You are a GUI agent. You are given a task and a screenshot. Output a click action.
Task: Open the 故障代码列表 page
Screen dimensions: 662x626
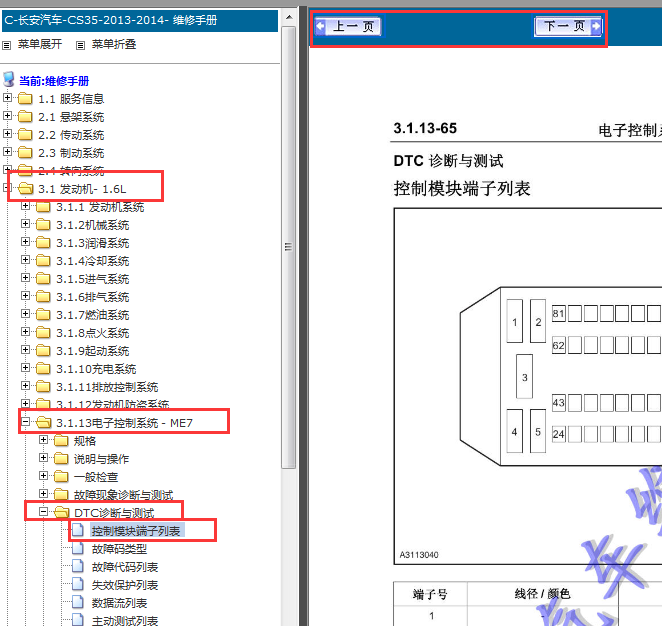pyautogui.click(x=125, y=567)
